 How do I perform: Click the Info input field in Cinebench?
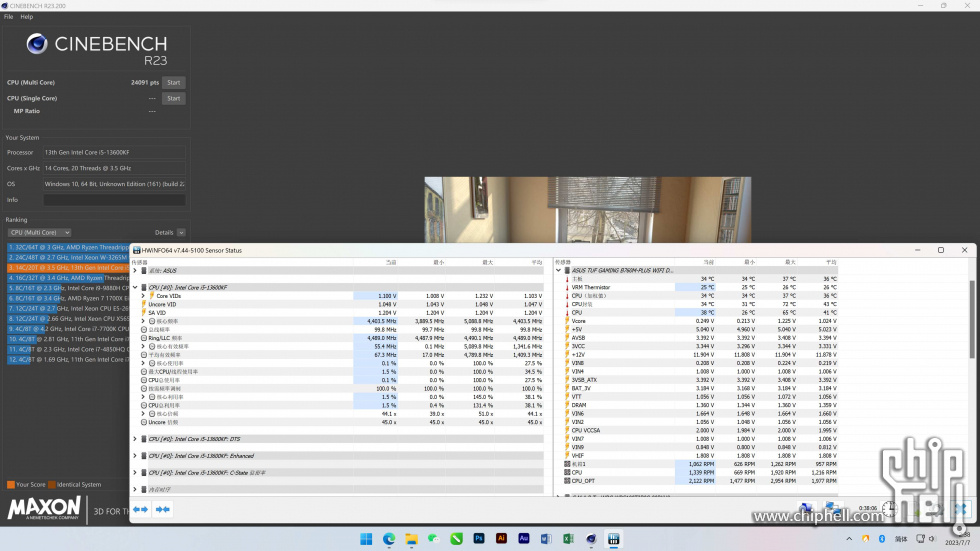(x=114, y=200)
